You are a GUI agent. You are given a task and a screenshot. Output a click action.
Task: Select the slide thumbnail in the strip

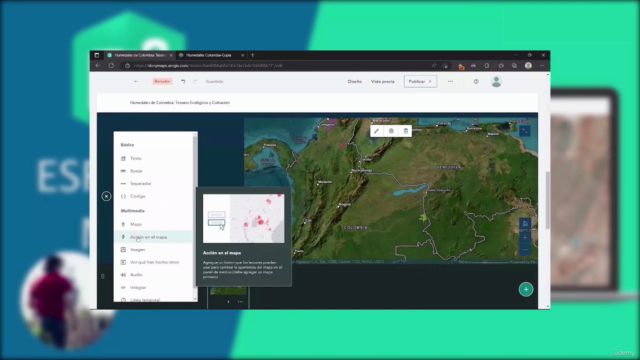(x=228, y=291)
